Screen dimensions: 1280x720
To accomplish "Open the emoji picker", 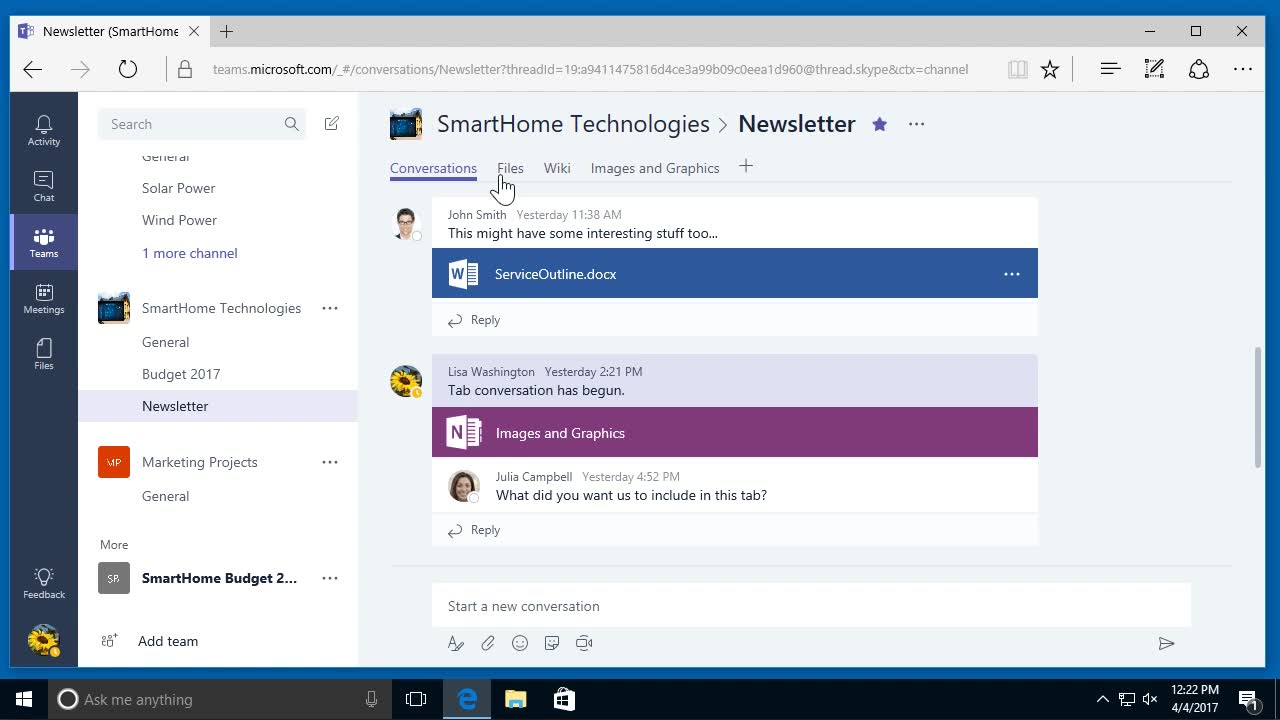I will 520,643.
